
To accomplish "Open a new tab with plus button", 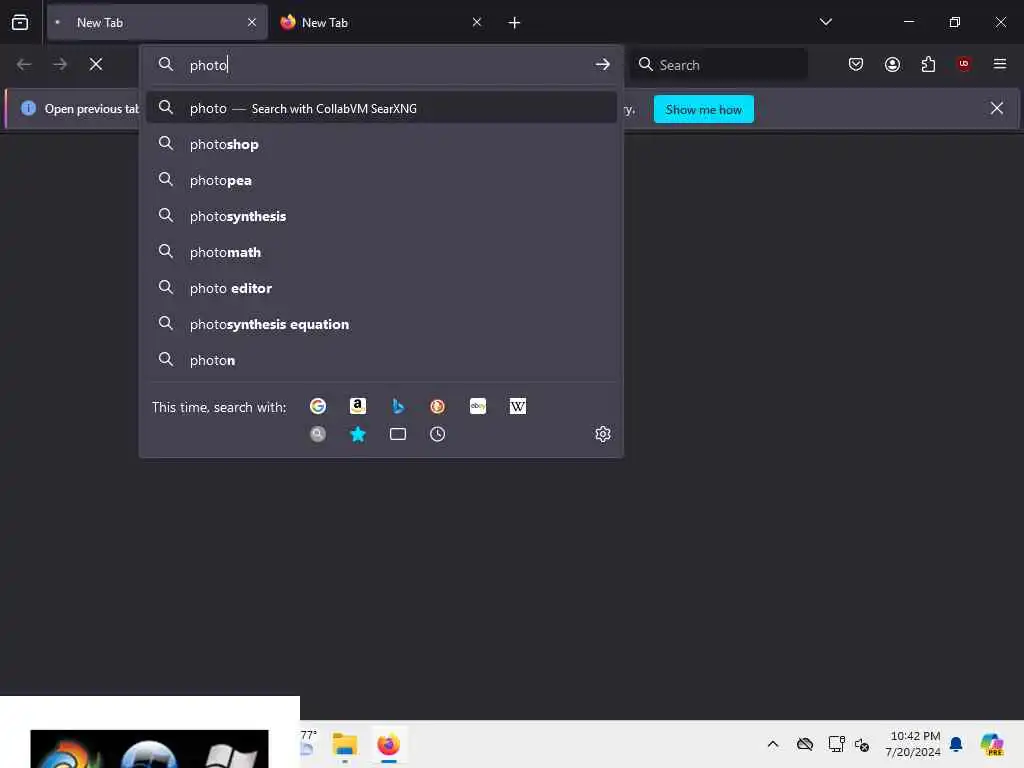I will (514, 23).
